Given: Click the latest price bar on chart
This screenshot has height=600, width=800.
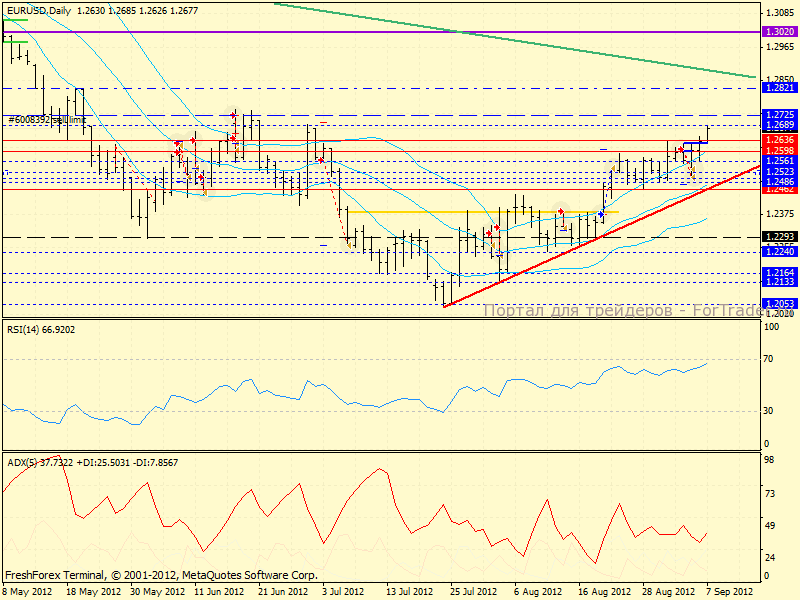Looking at the screenshot, I should 709,132.
